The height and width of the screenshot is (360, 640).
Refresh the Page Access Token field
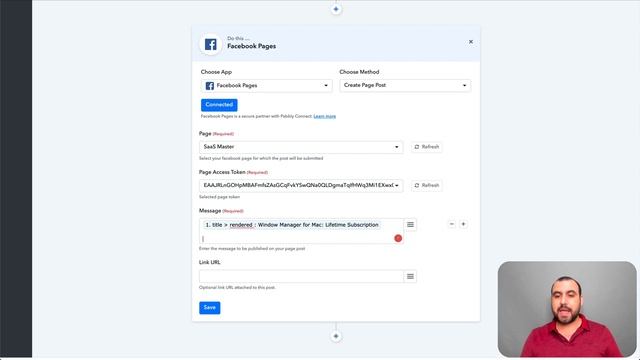click(427, 185)
